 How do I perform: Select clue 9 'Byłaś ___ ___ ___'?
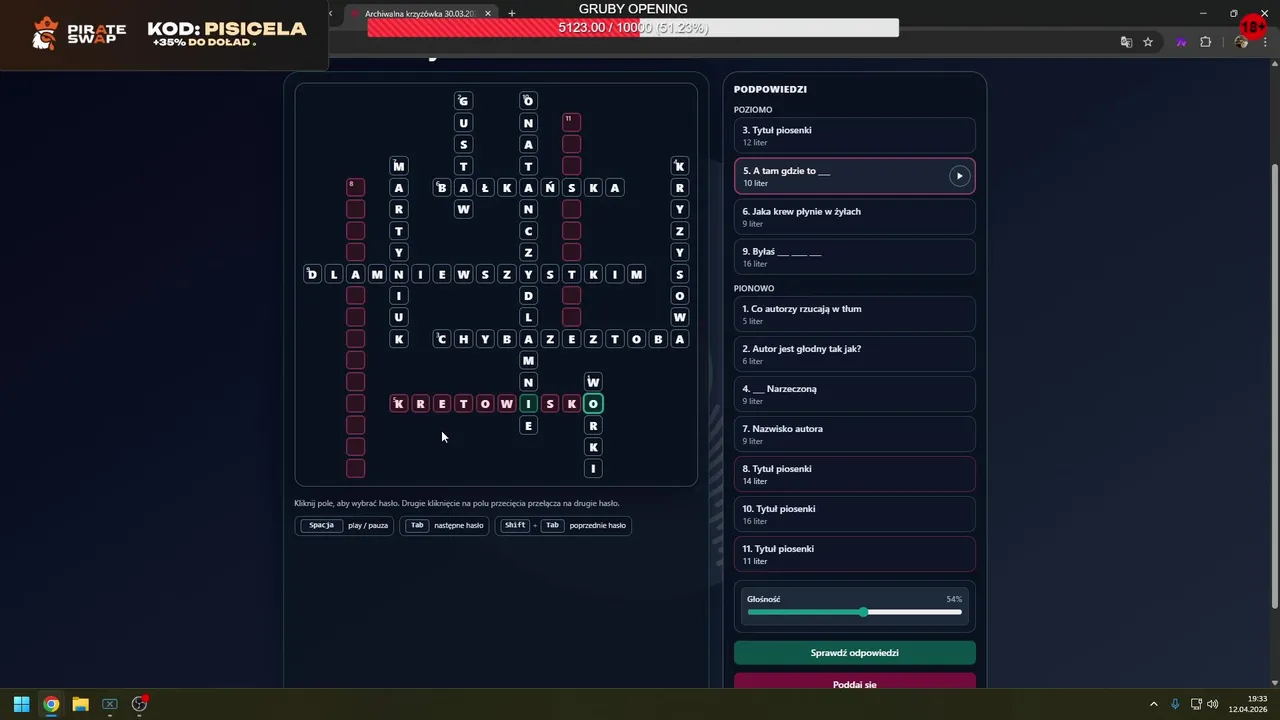click(854, 257)
